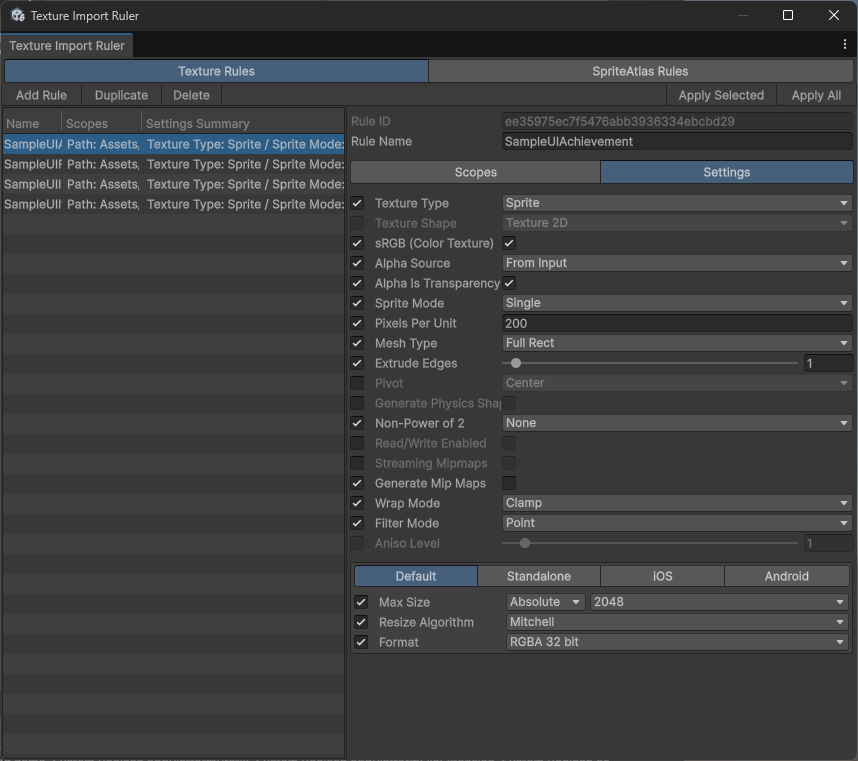Click the Rule Name input field
This screenshot has width=858, height=761.
click(677, 142)
